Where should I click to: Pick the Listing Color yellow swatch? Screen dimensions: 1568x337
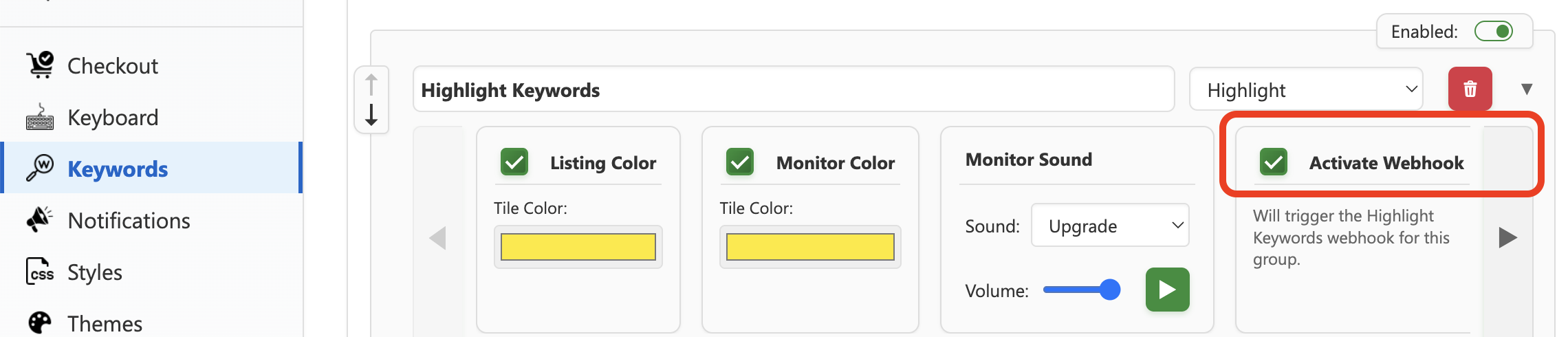click(578, 247)
